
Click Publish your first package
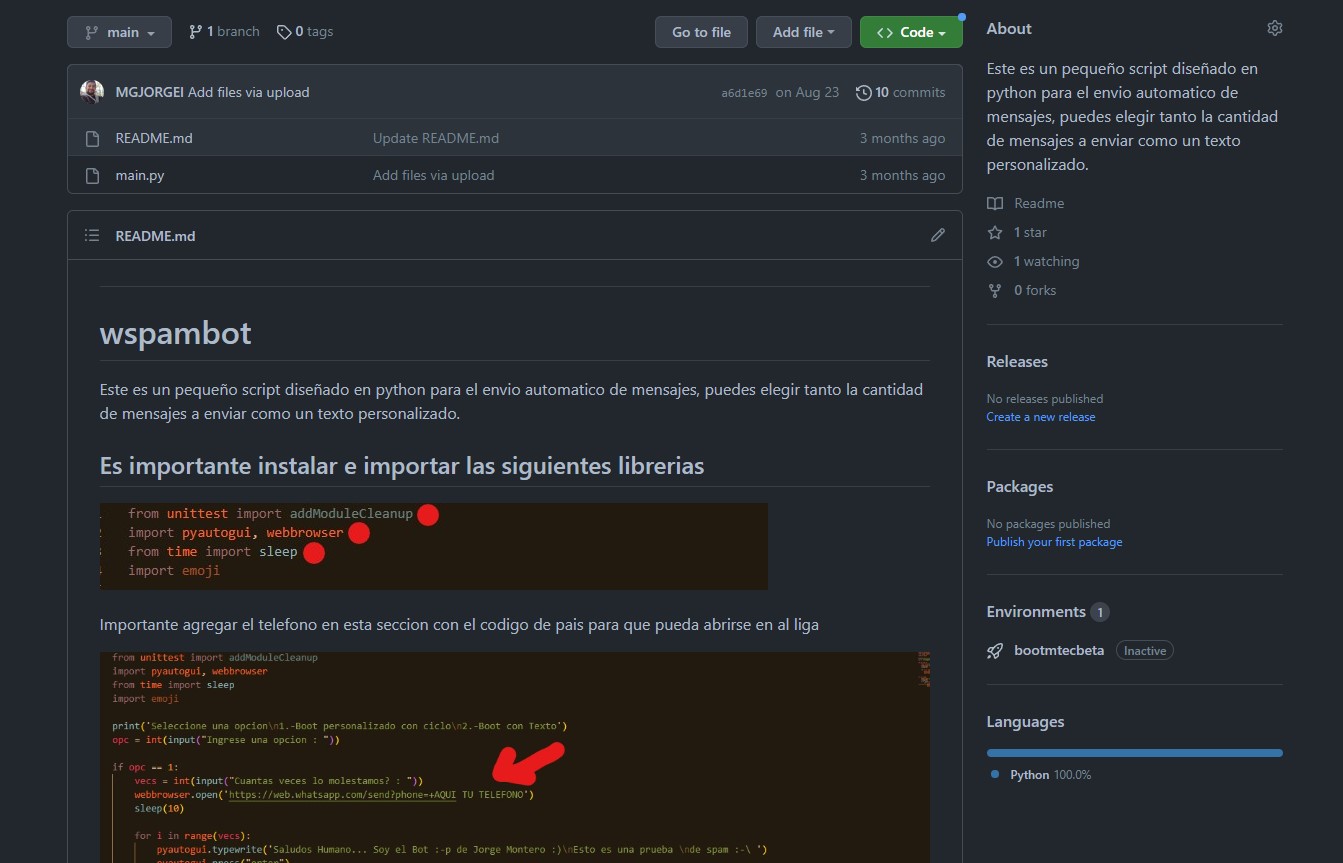[x=1054, y=542]
